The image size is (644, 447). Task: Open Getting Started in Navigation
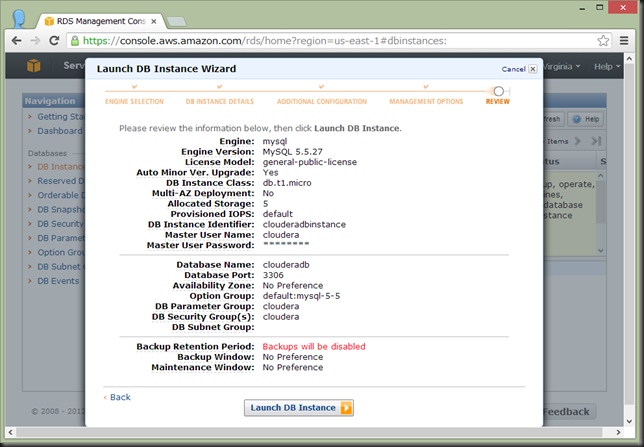60,117
